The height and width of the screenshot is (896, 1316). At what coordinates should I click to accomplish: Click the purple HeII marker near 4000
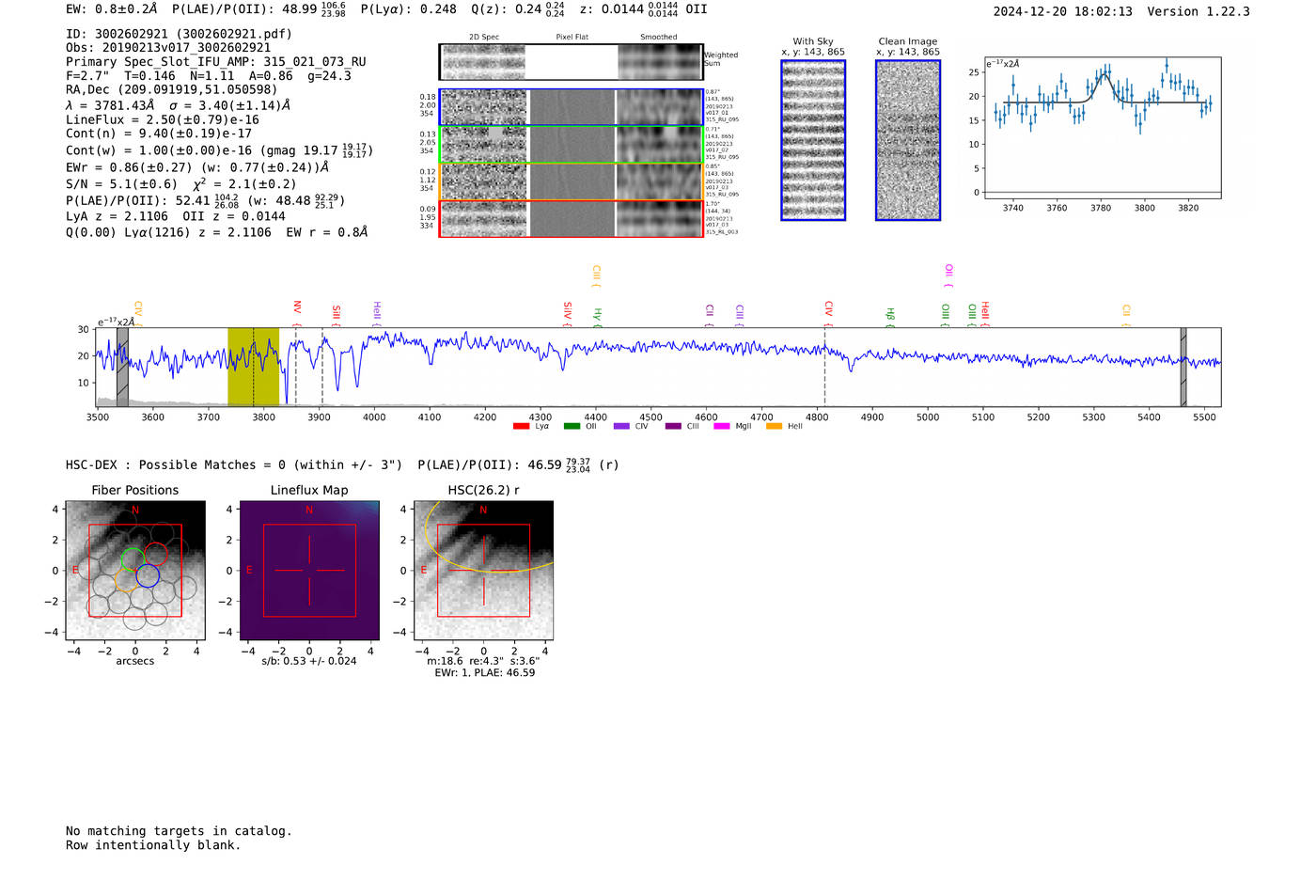[377, 313]
